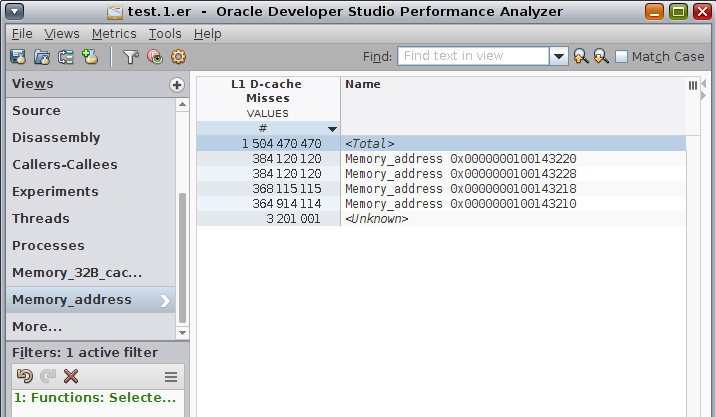
Task: Open the Processes view
Action: (x=91, y=246)
